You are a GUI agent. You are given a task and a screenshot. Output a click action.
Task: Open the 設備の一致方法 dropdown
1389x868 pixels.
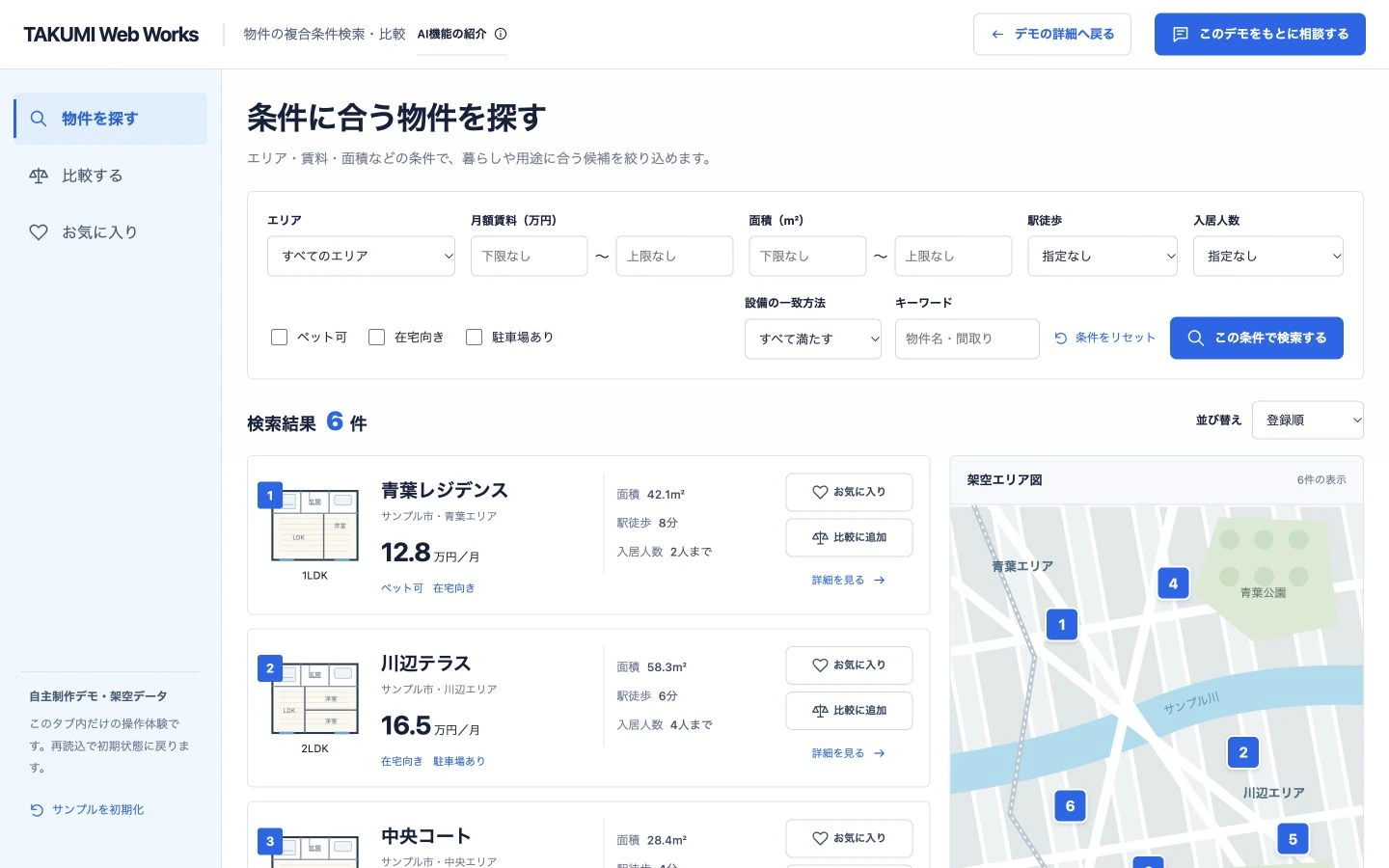point(813,339)
